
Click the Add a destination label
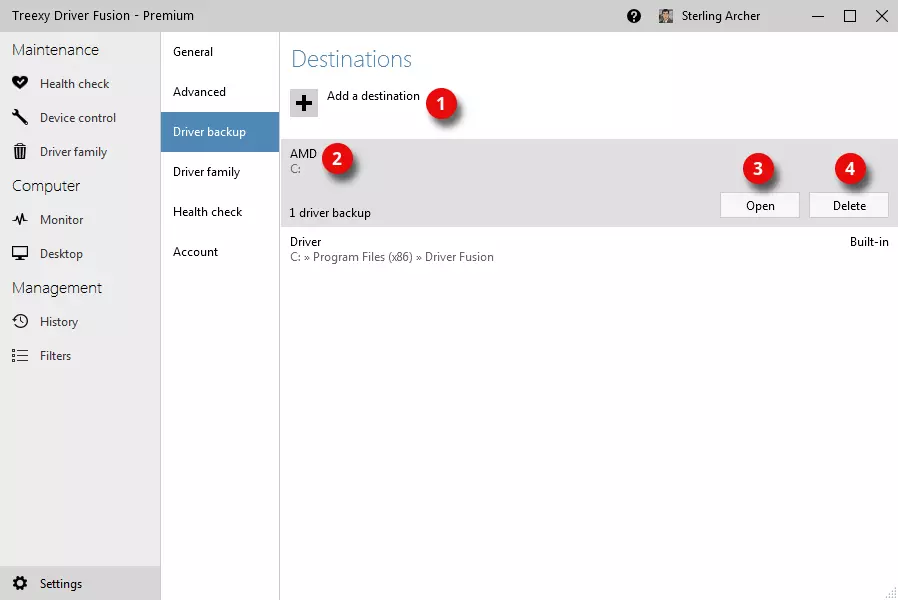373,96
